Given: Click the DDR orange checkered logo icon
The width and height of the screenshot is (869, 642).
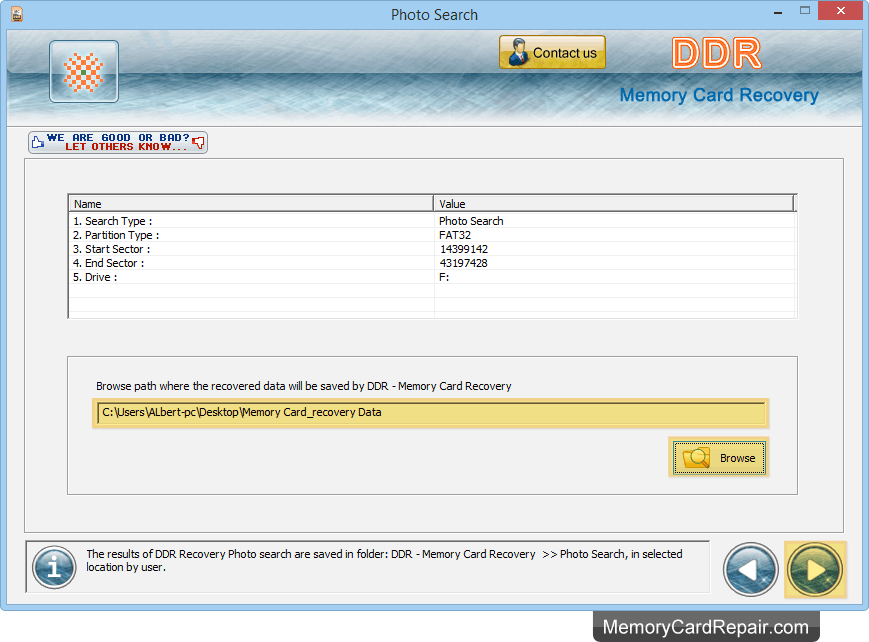Looking at the screenshot, I should 84,72.
